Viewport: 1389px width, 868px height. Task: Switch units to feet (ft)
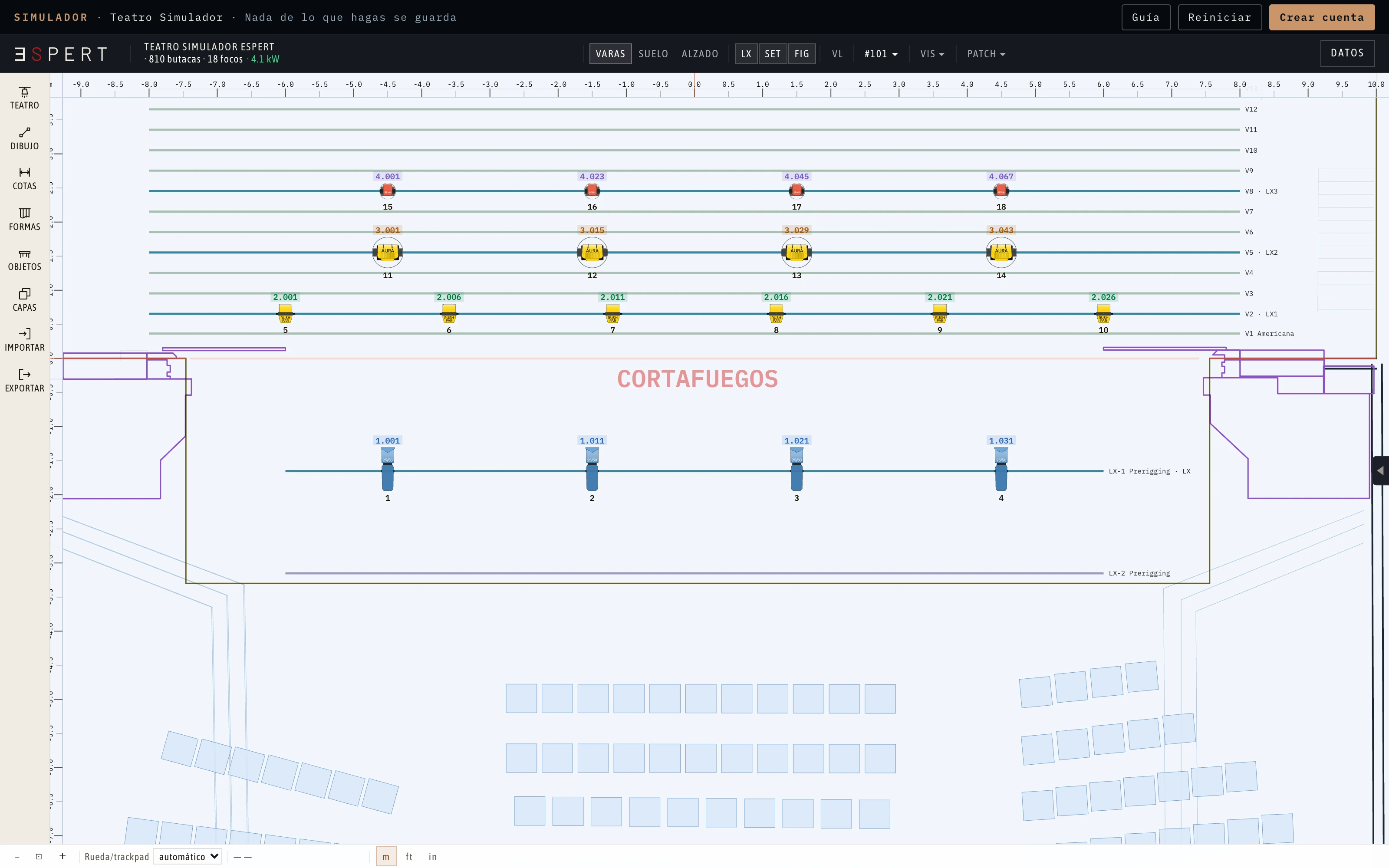tap(409, 857)
